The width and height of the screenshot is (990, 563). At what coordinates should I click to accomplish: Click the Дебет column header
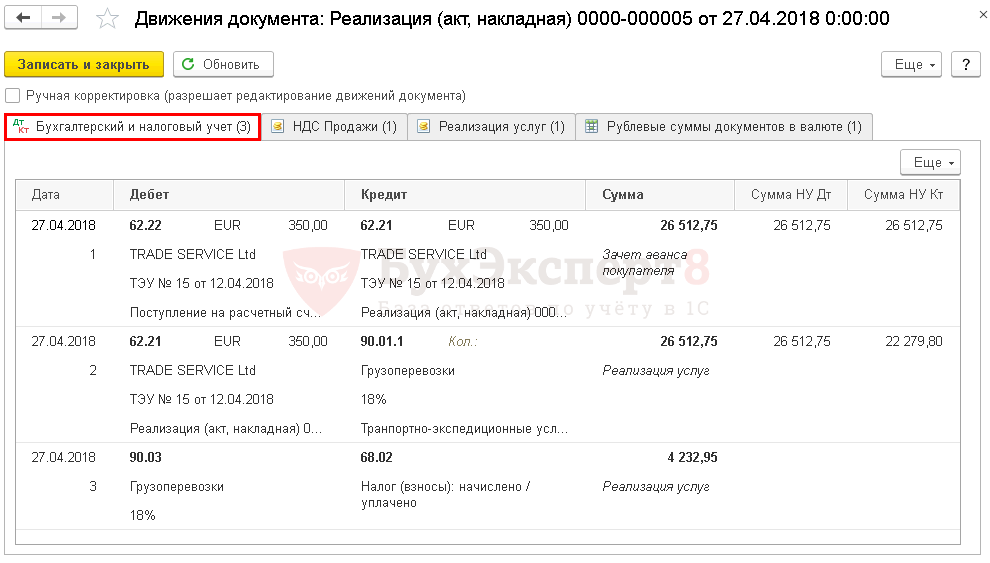tap(150, 195)
